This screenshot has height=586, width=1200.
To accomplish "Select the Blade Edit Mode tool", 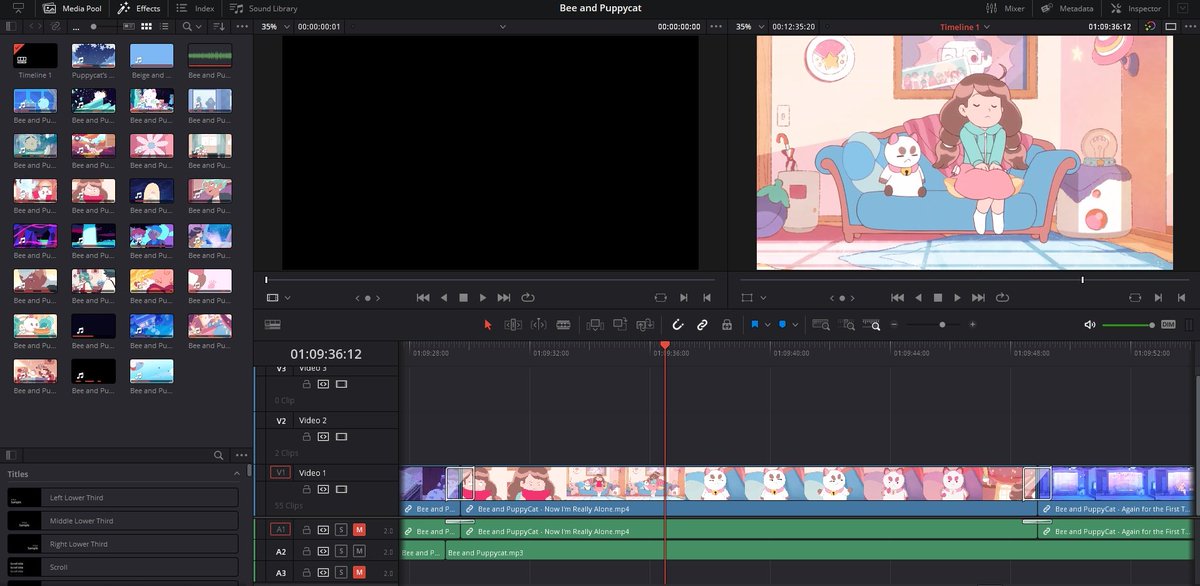I will (x=563, y=325).
